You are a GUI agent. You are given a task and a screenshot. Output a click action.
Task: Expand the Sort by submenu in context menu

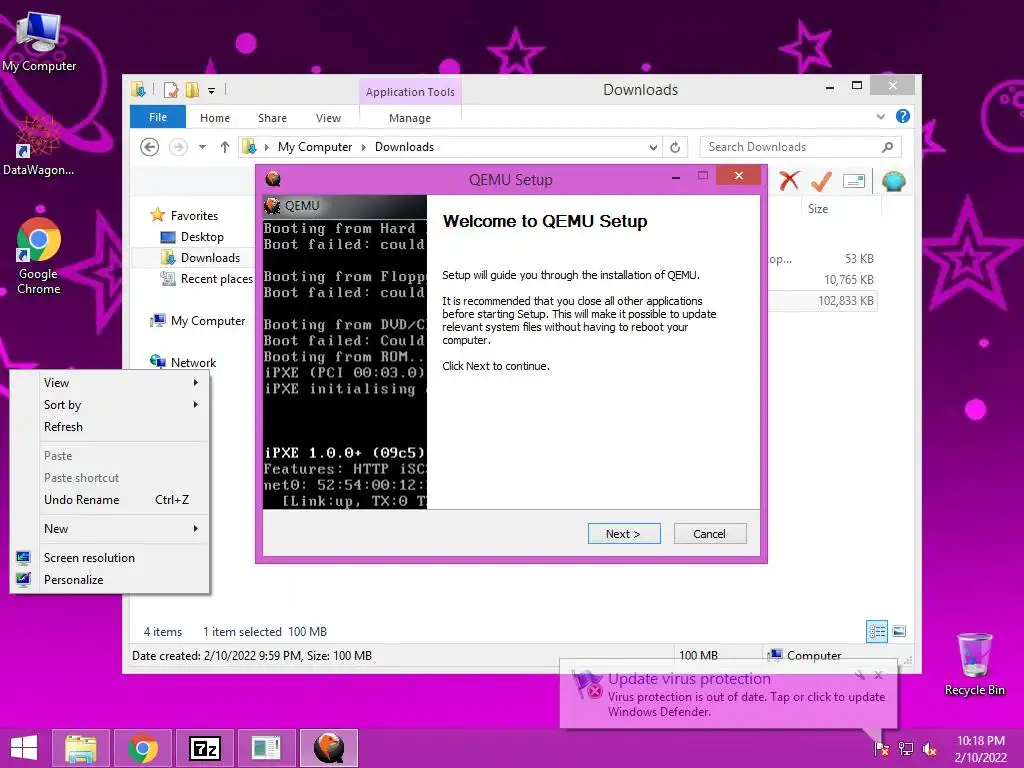coord(110,405)
